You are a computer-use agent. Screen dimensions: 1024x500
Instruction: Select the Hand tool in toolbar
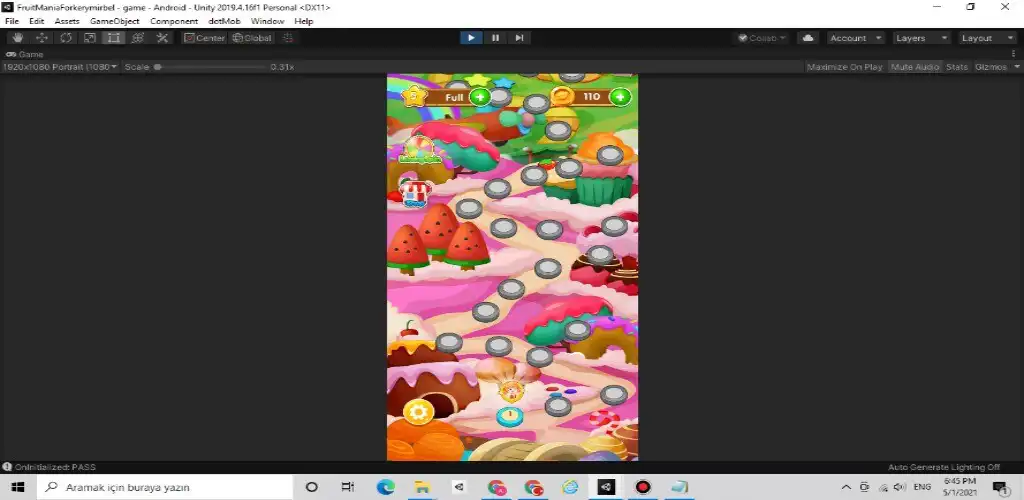coord(18,38)
